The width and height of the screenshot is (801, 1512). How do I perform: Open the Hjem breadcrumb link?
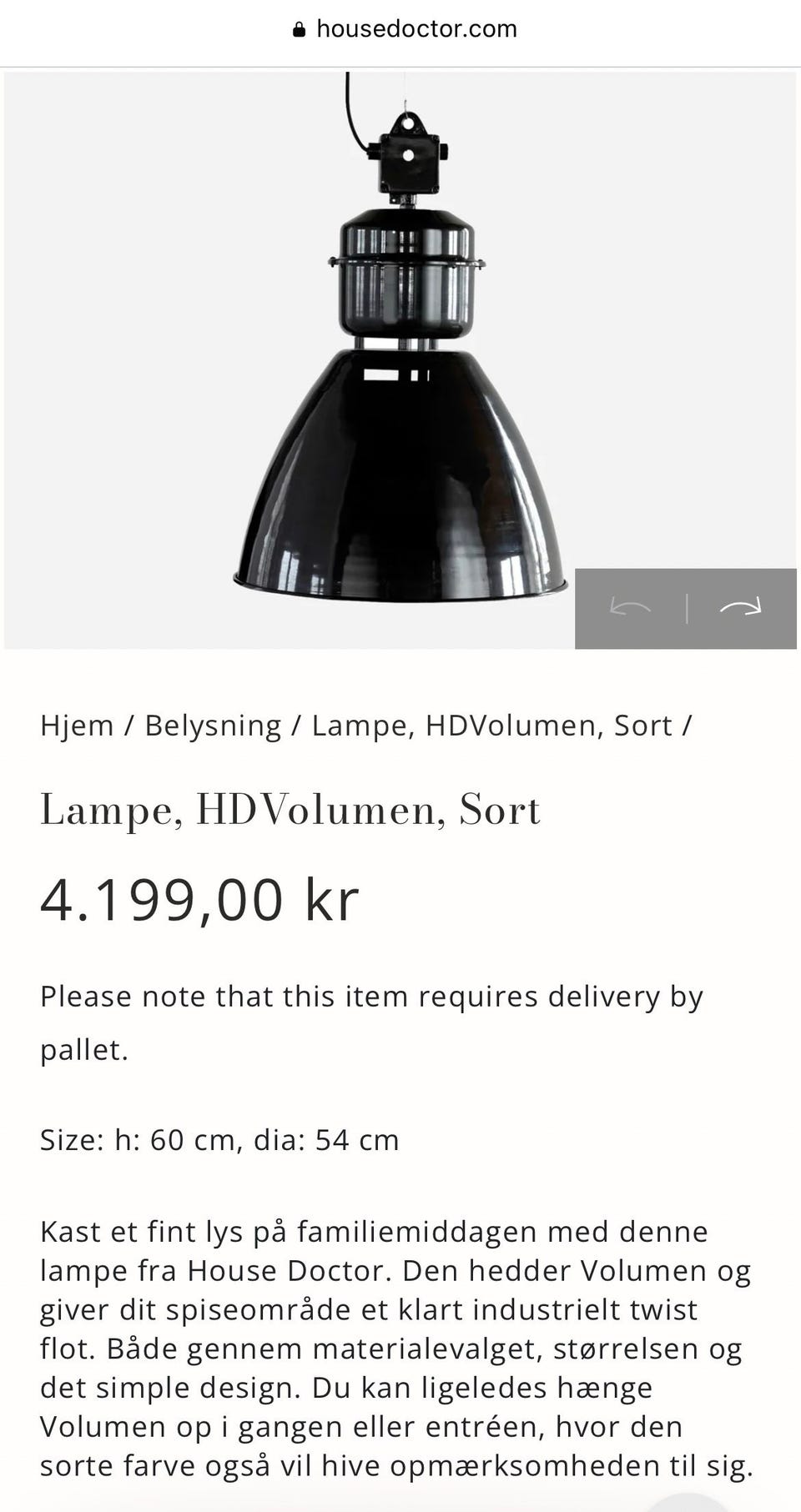click(77, 726)
